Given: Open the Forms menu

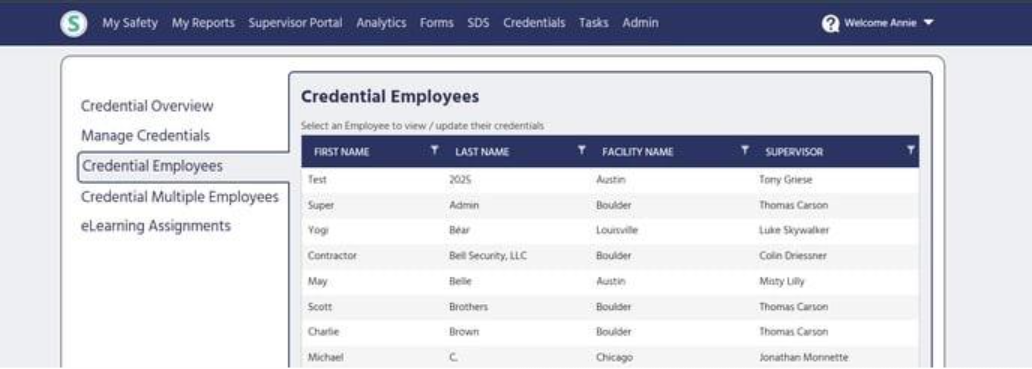Looking at the screenshot, I should [x=437, y=23].
